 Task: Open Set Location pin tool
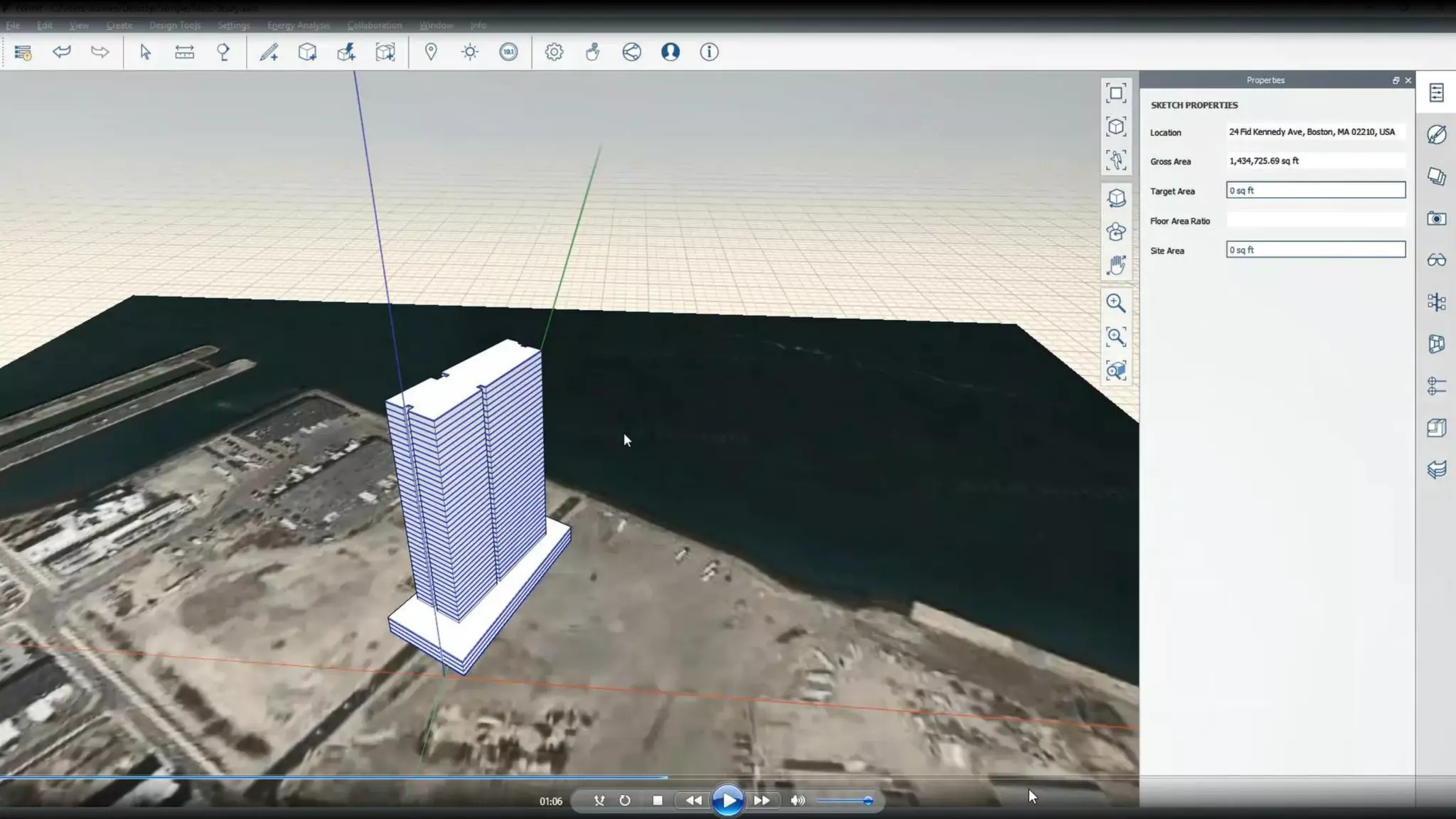pyautogui.click(x=431, y=52)
